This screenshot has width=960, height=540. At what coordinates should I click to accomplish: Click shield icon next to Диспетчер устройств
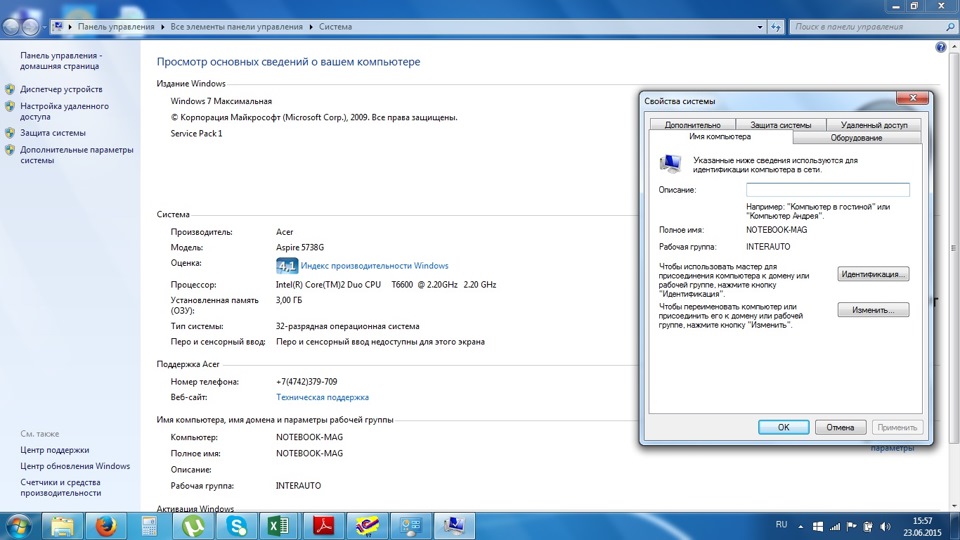pos(10,89)
